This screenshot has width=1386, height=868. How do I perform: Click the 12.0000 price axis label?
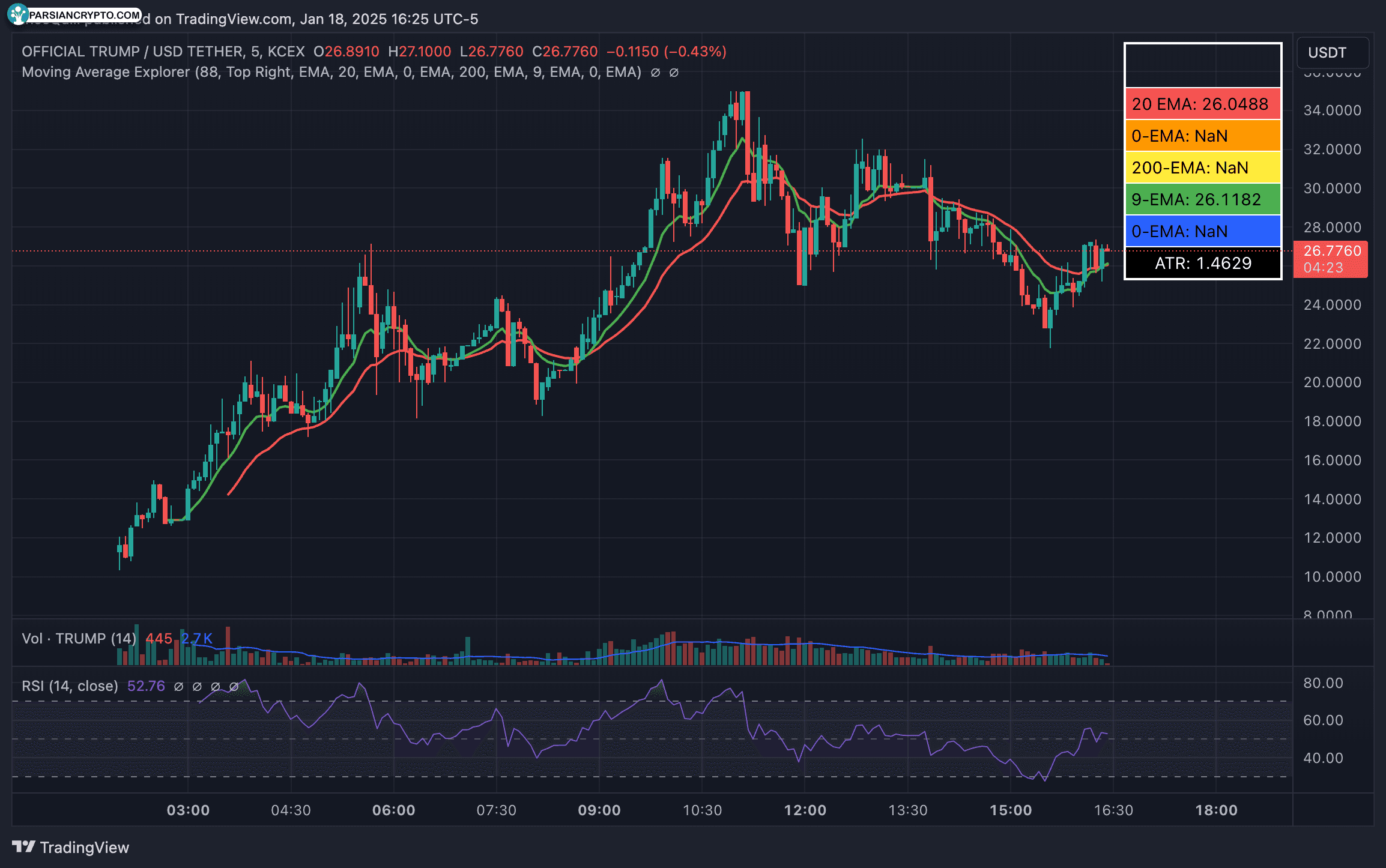(x=1332, y=538)
